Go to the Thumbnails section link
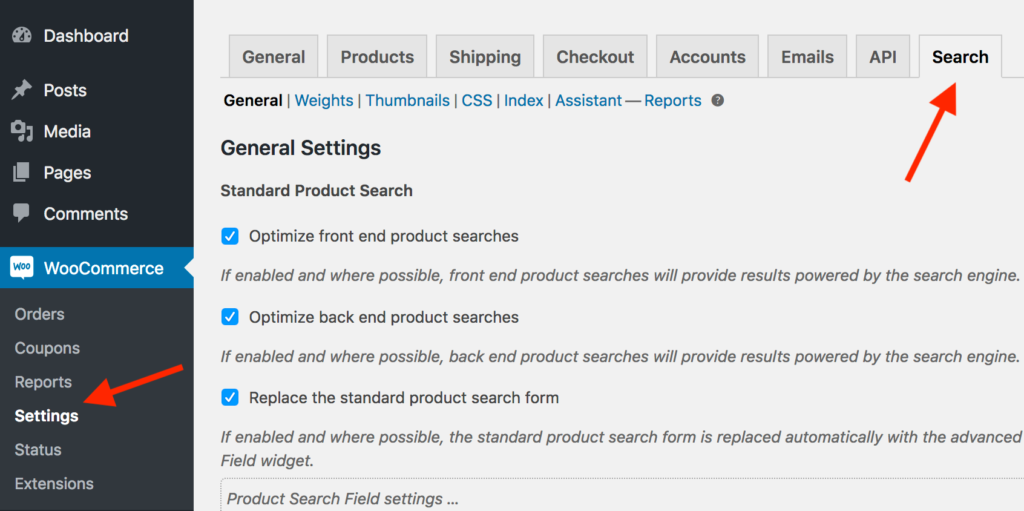 [407, 101]
